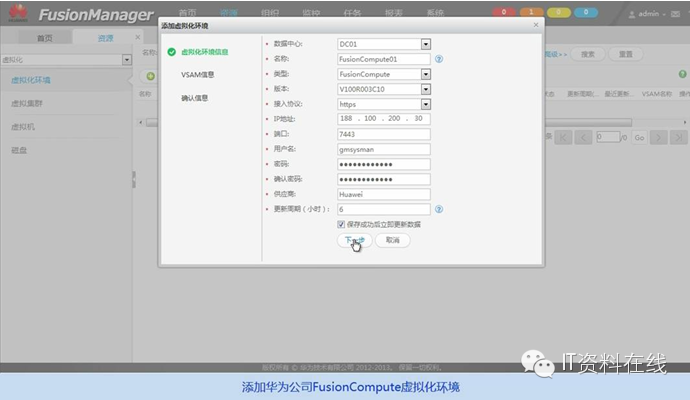Click the orange alarm counter badge
The width and height of the screenshot is (690, 400).
point(531,12)
